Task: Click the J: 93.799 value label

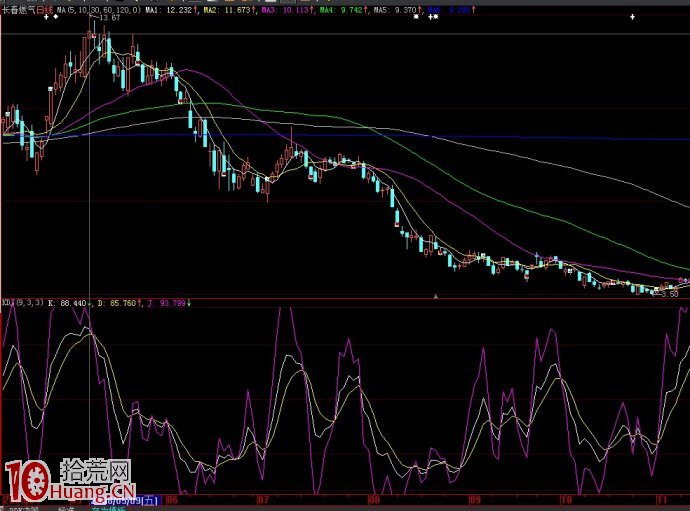Action: (169, 302)
